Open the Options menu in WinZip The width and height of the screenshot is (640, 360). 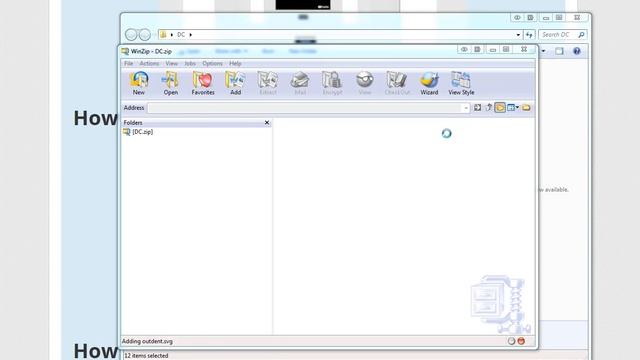[212, 64]
